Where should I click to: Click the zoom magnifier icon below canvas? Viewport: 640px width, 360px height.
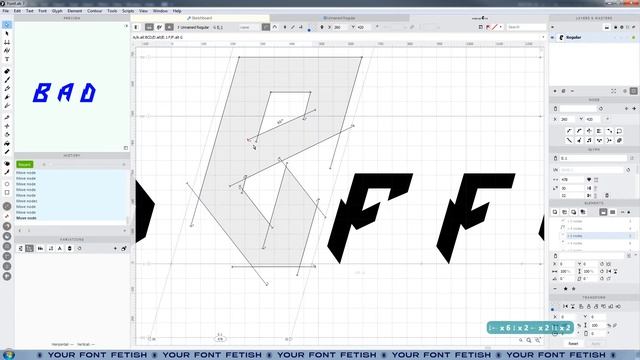tap(529, 340)
